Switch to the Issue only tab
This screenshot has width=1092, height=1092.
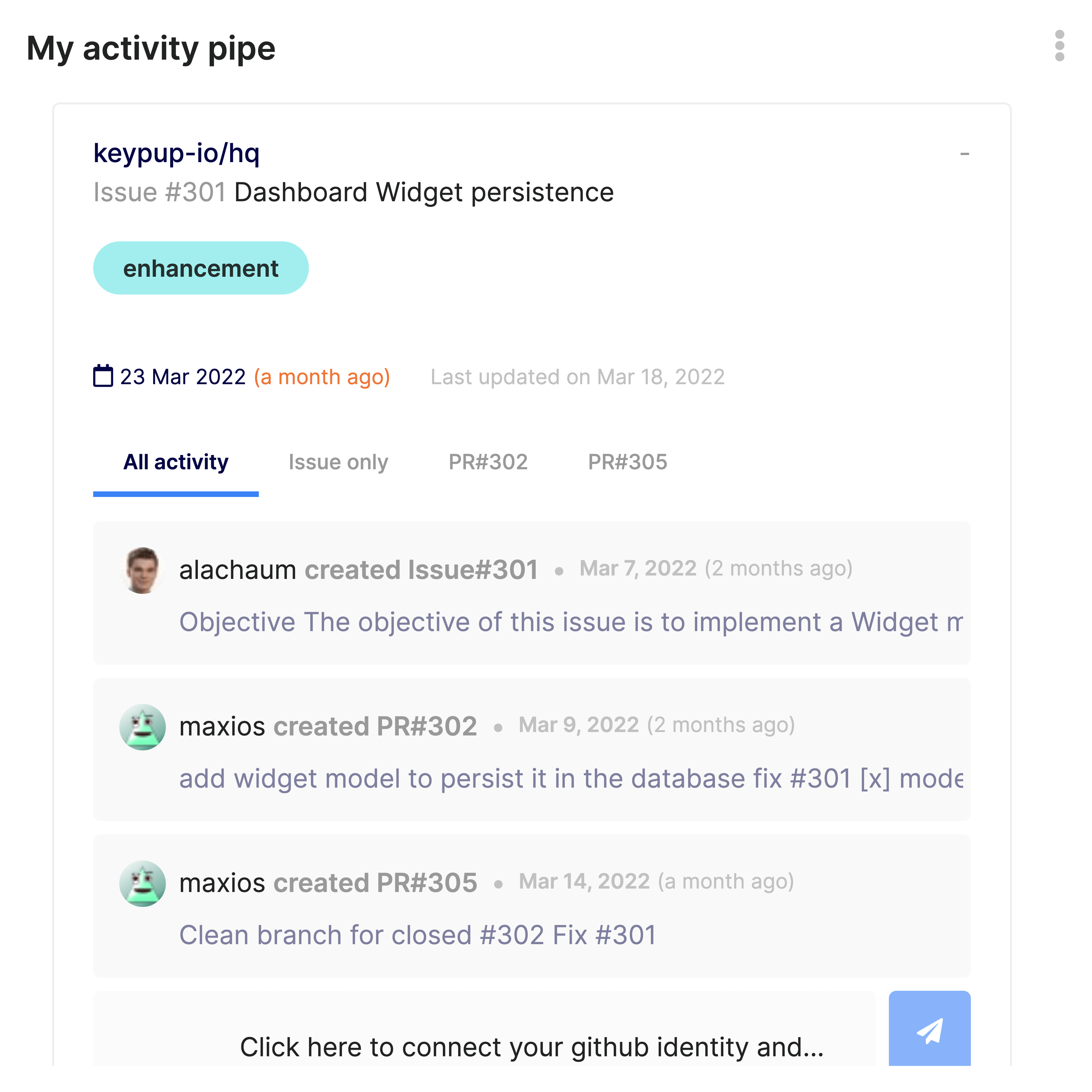click(x=338, y=462)
